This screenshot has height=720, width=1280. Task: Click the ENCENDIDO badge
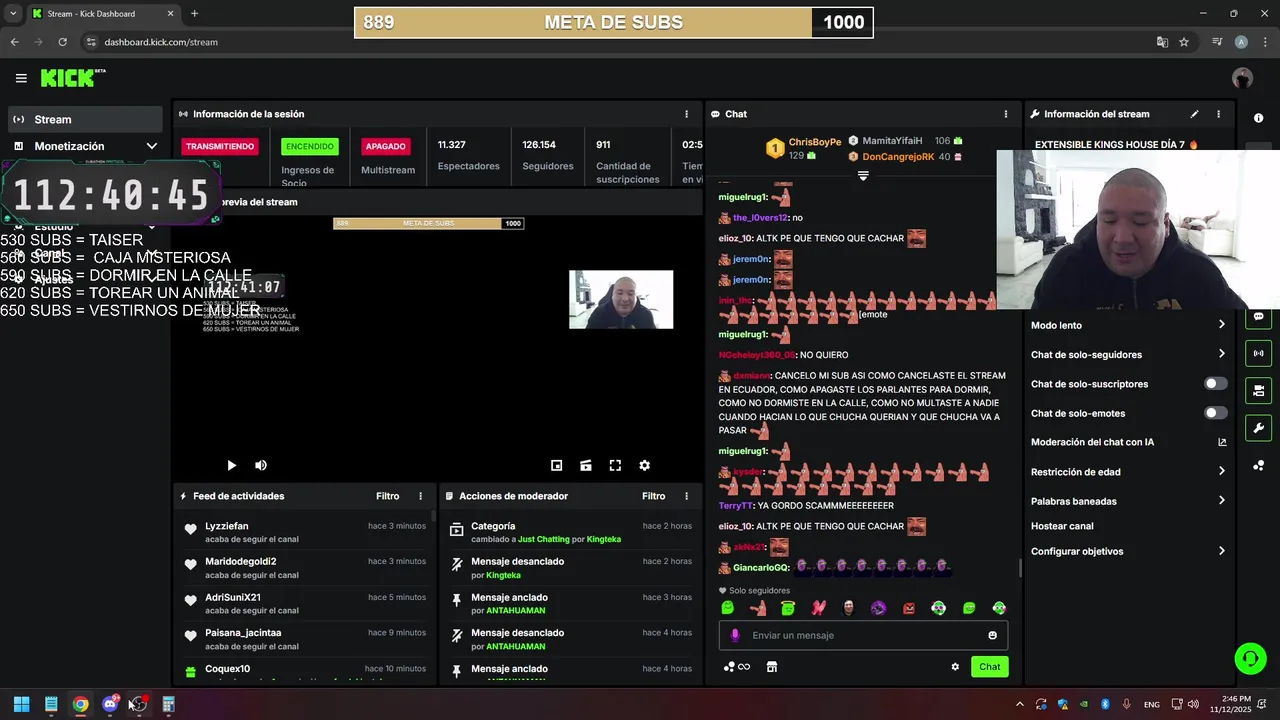tap(310, 146)
